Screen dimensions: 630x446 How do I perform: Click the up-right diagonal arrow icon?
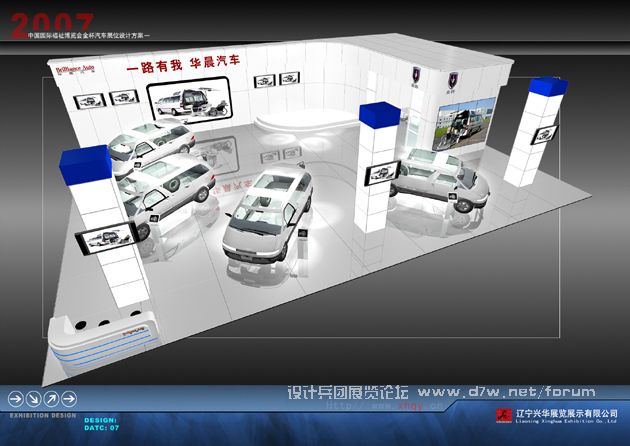(x=51, y=399)
